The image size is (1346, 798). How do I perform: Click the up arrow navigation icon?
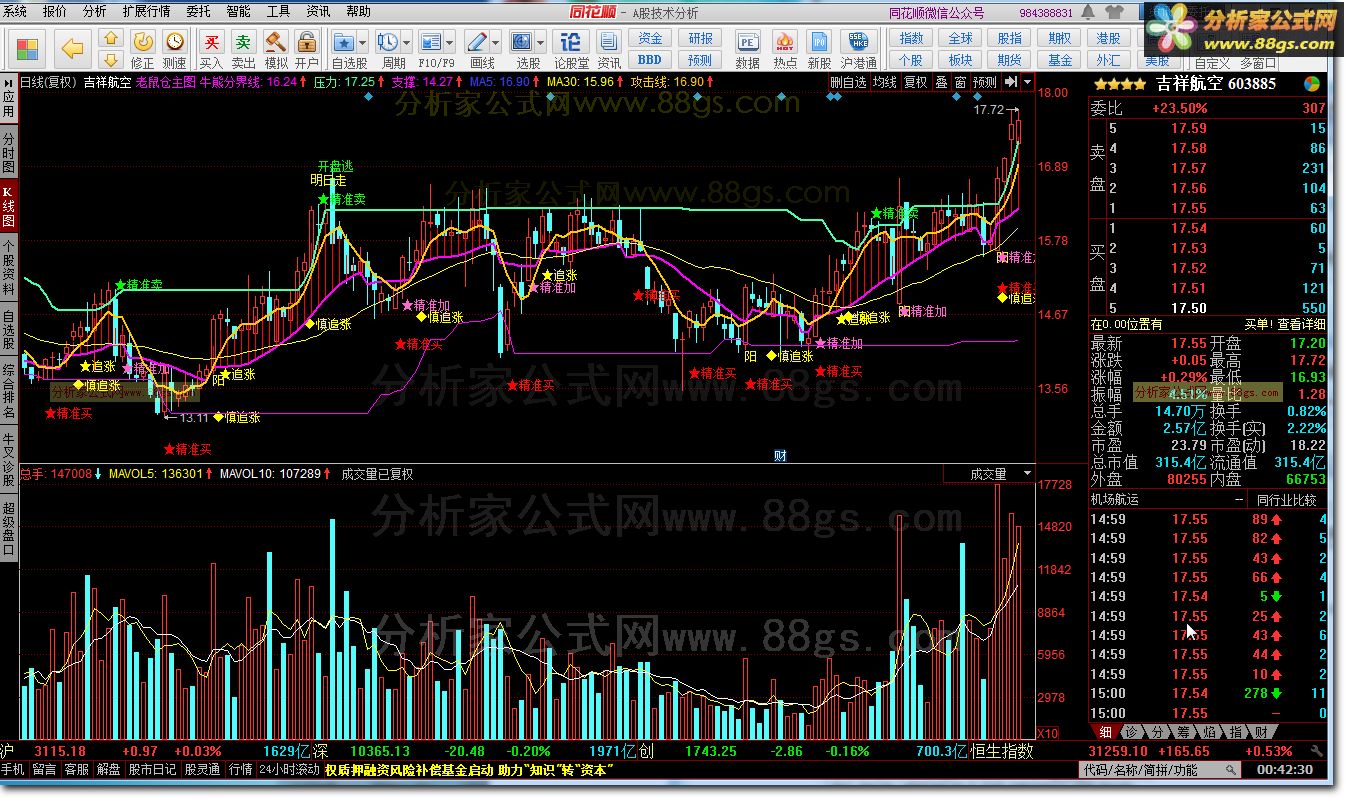112,39
